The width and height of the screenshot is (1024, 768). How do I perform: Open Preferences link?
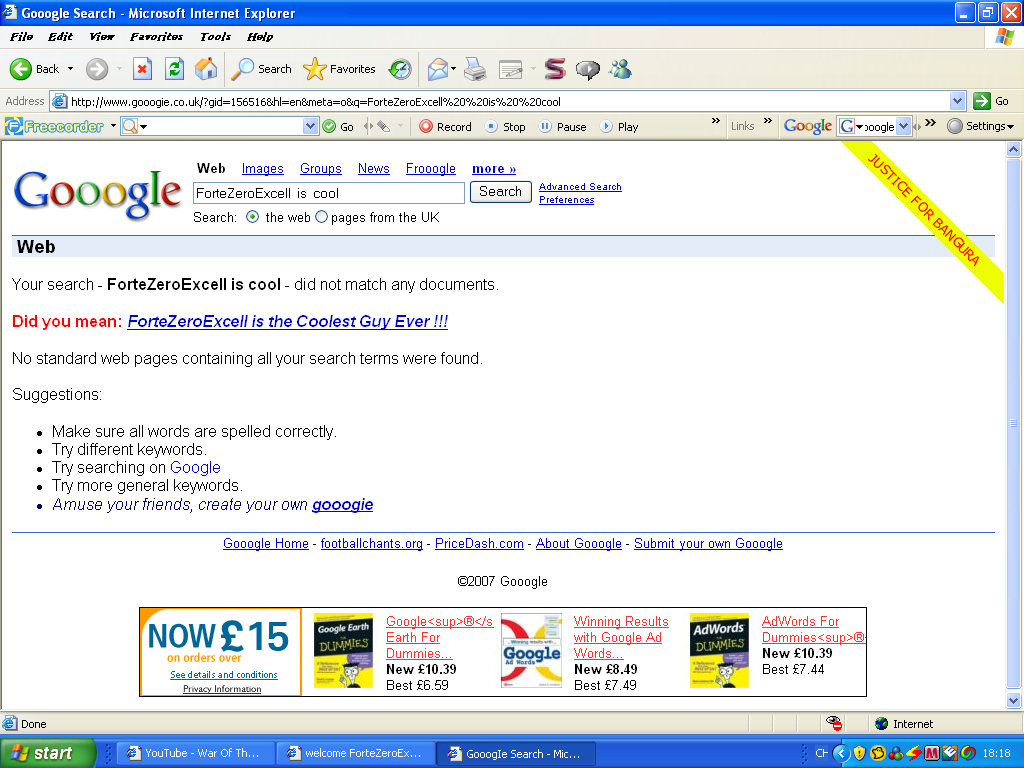[566, 200]
